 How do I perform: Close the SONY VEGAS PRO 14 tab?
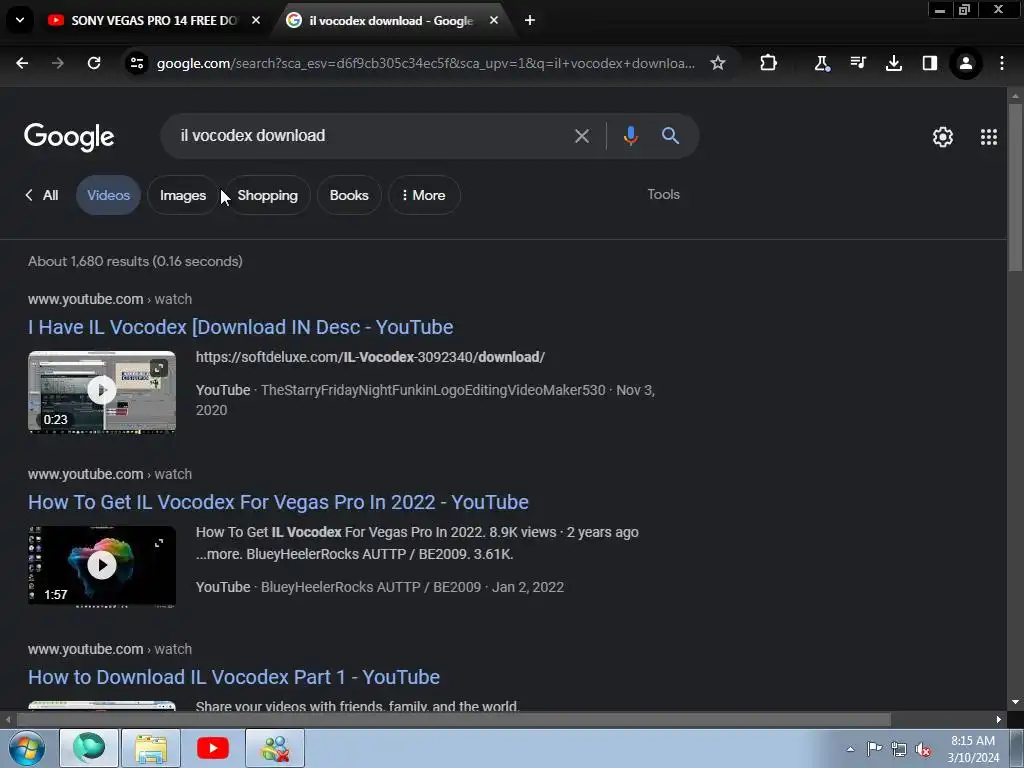pyautogui.click(x=256, y=20)
